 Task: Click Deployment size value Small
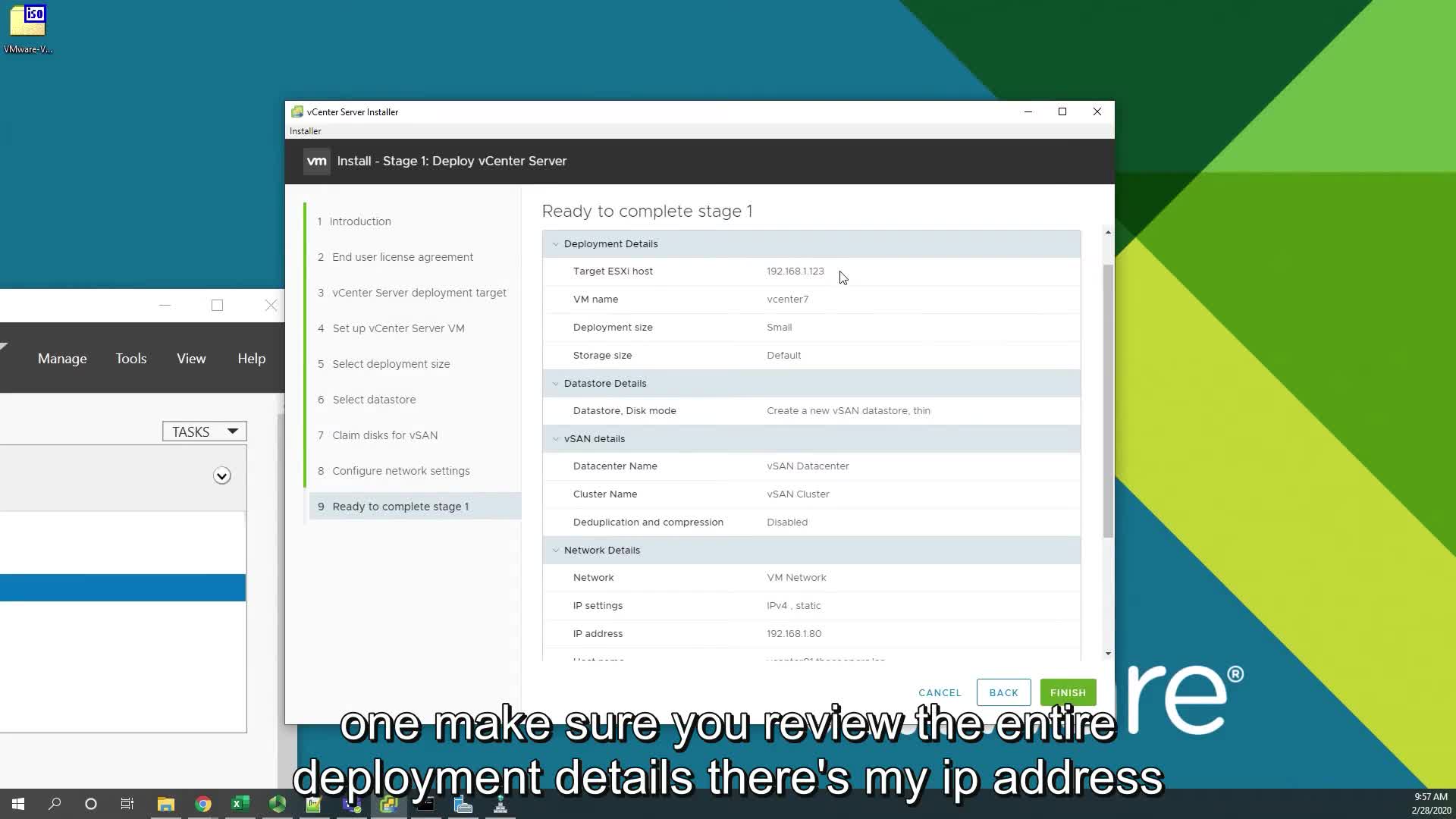[779, 328]
